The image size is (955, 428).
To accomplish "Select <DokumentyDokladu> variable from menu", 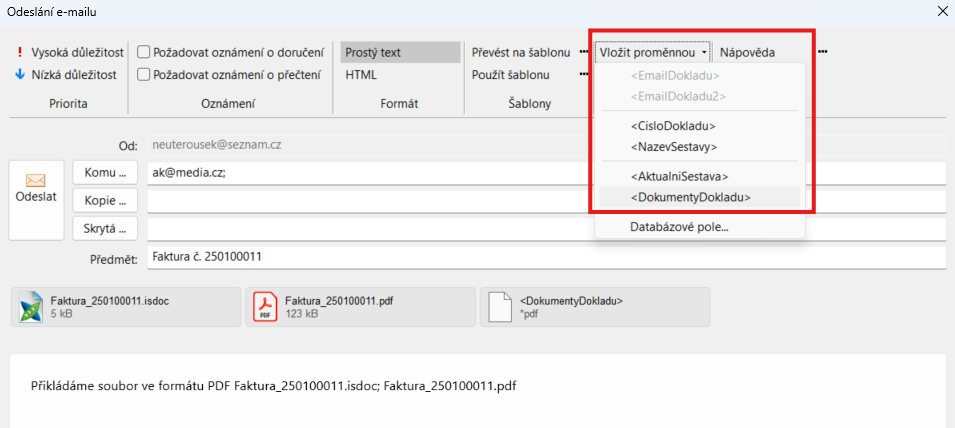I will (690, 197).
